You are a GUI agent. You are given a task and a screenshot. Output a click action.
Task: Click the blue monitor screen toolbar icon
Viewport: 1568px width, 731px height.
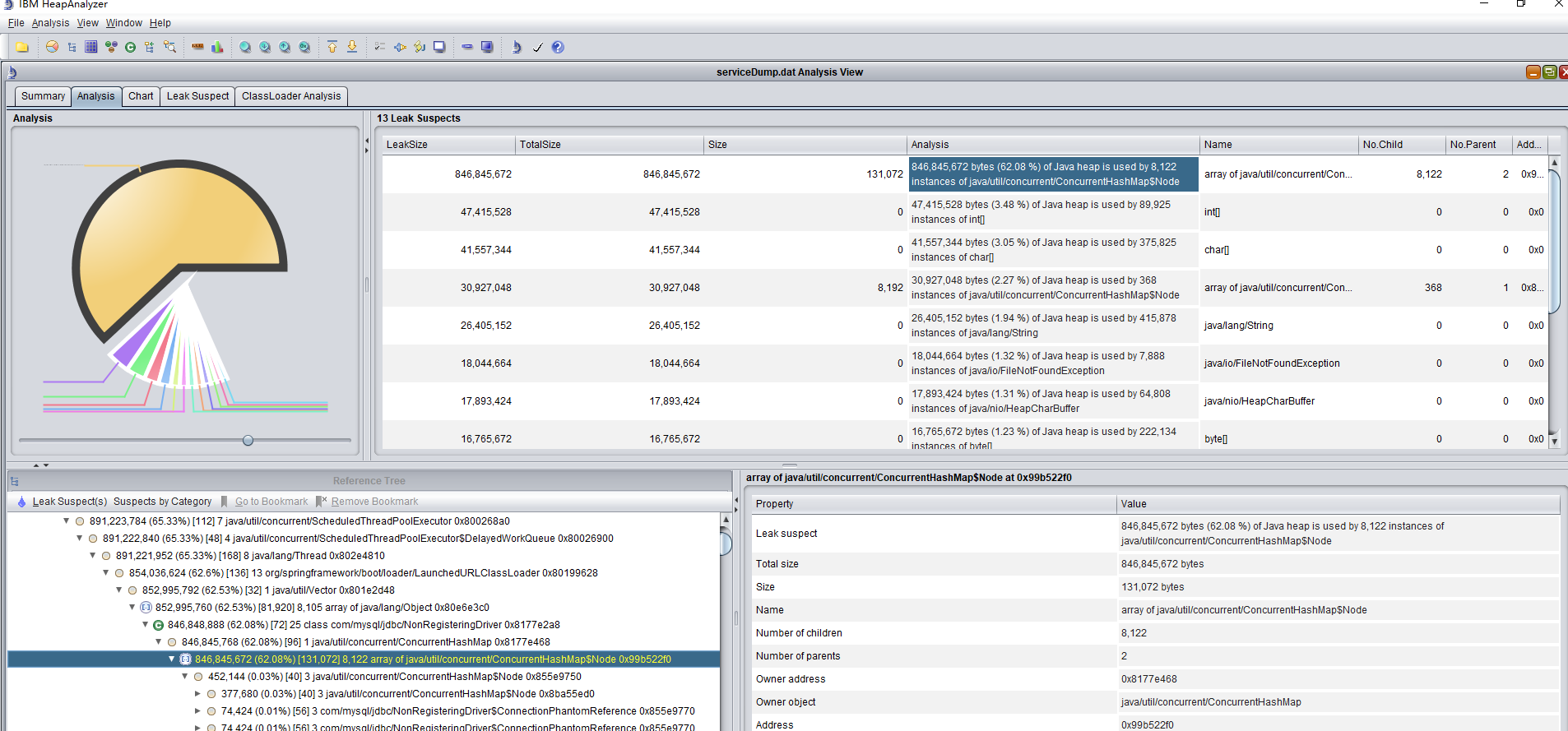pyautogui.click(x=487, y=47)
